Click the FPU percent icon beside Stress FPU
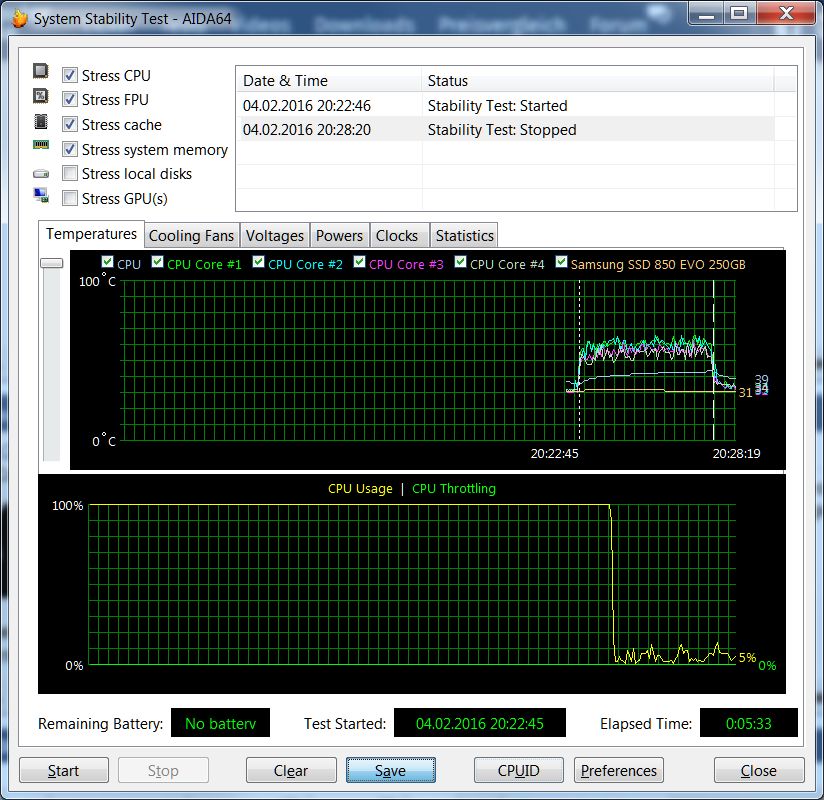Image resolution: width=824 pixels, height=800 pixels. (x=40, y=96)
